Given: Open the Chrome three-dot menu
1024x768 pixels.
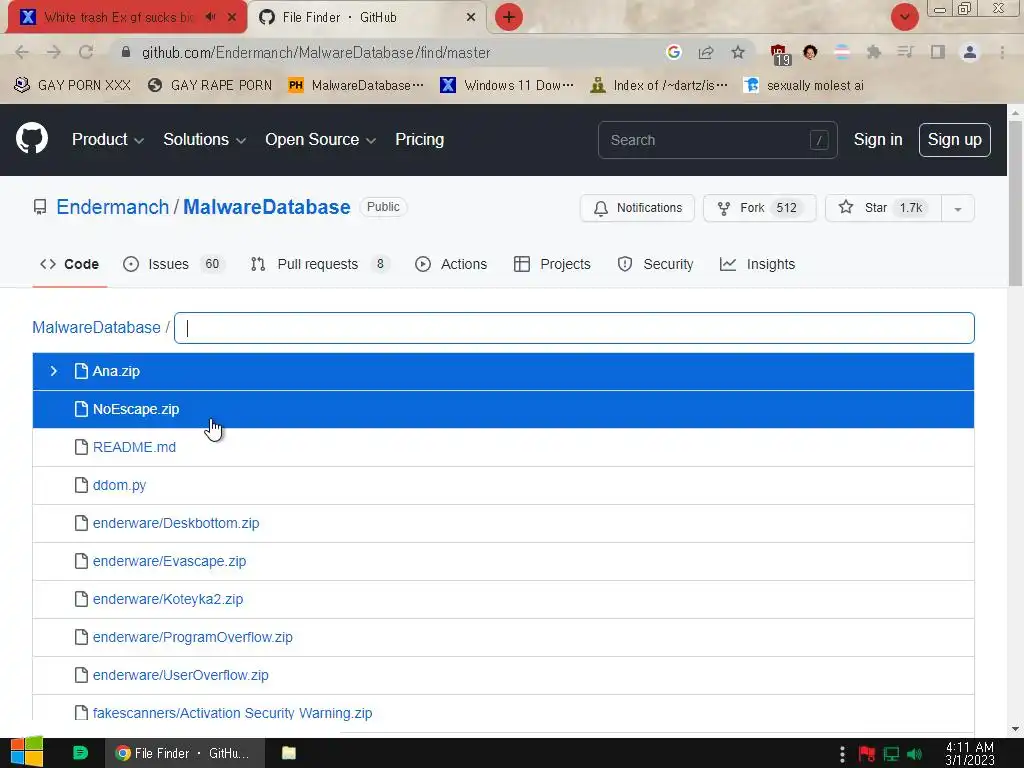Looking at the screenshot, I should tap(1002, 52).
